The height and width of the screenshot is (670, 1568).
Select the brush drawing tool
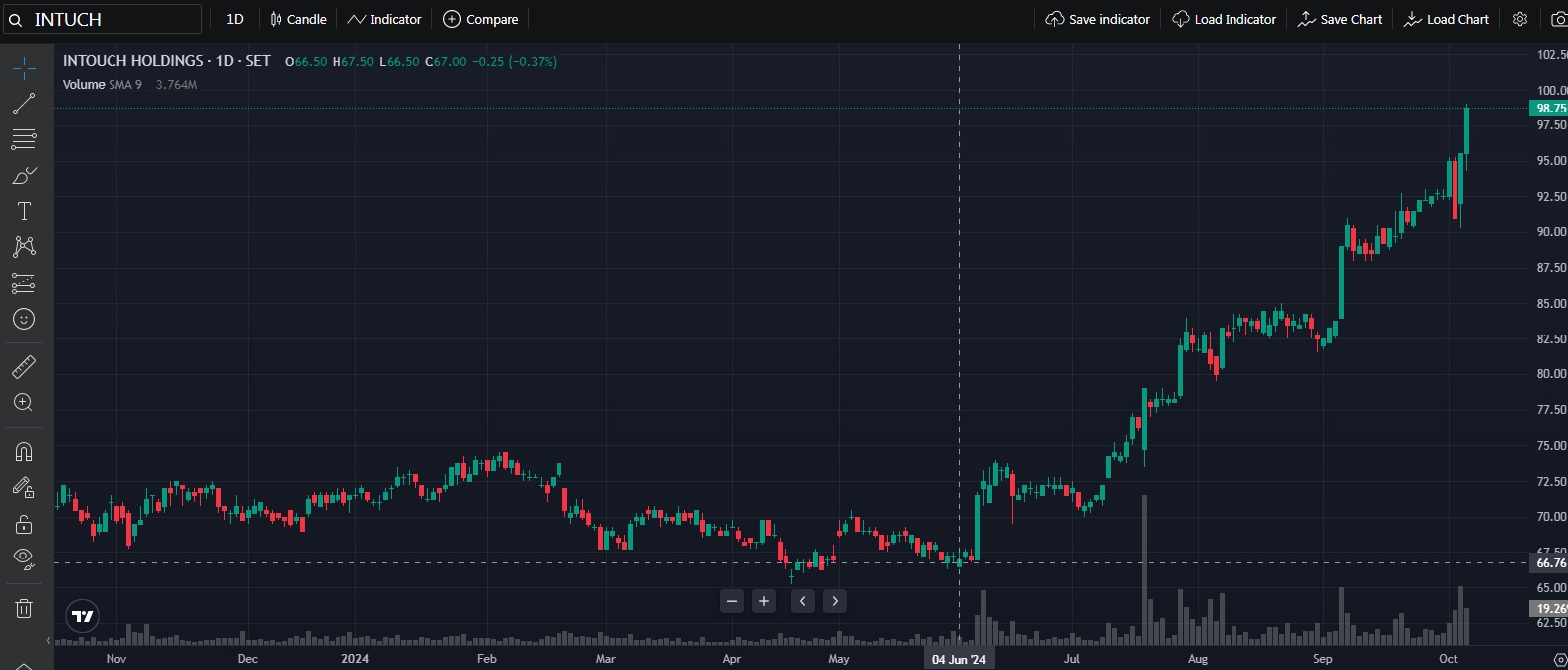(24, 175)
